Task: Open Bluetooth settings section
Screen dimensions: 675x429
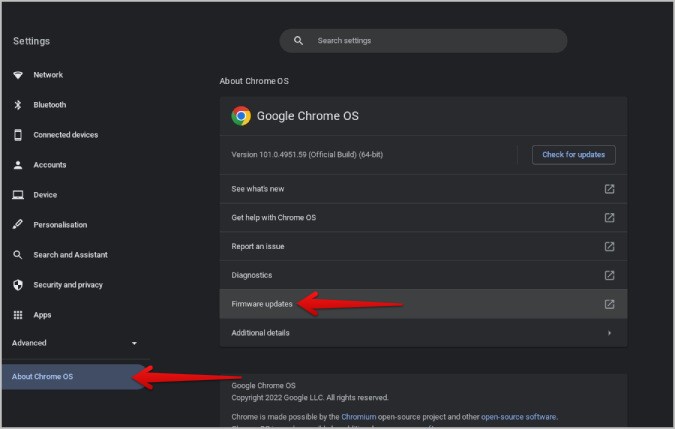Action: pyautogui.click(x=50, y=105)
